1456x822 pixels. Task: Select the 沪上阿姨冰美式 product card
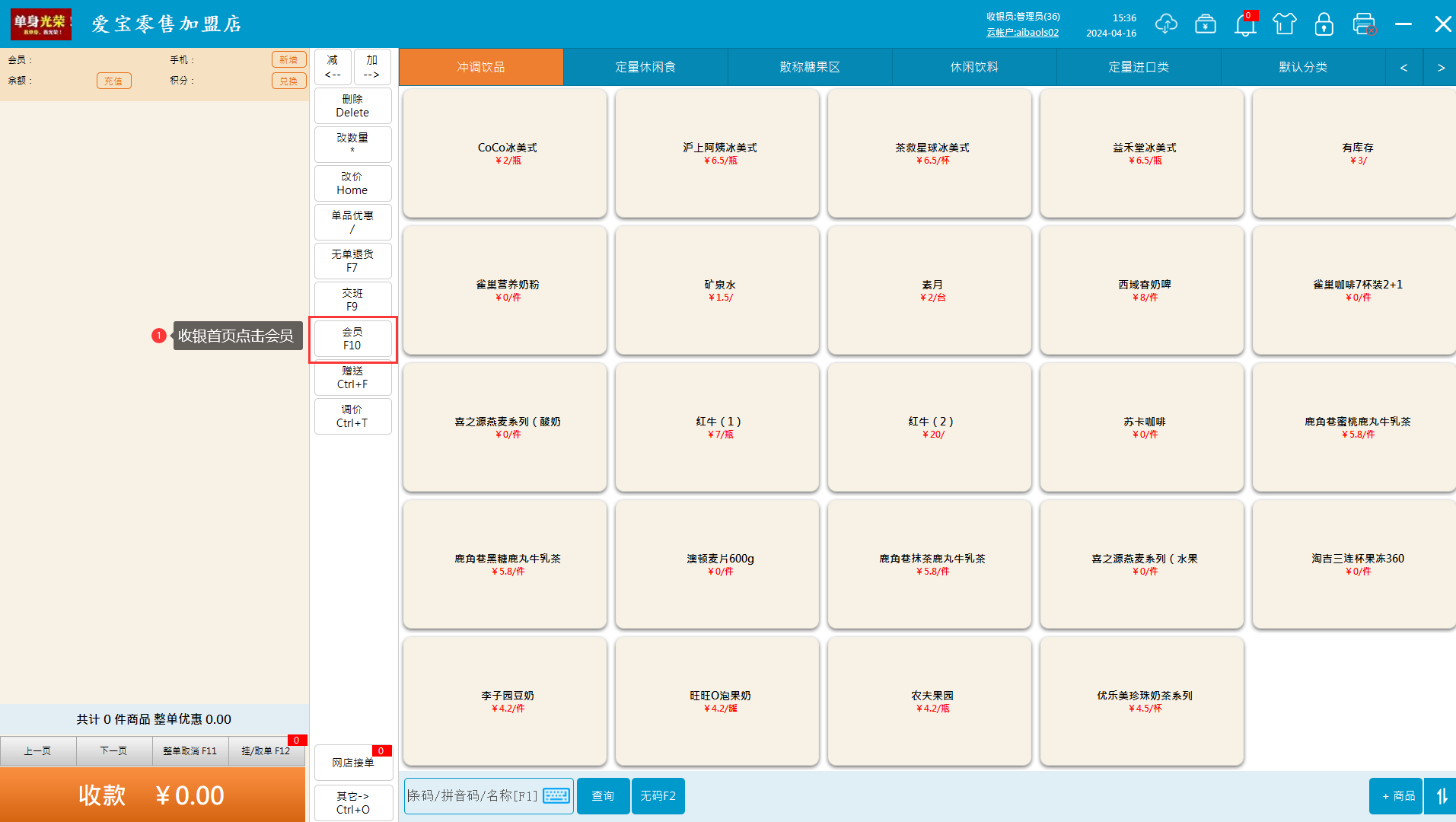click(717, 153)
